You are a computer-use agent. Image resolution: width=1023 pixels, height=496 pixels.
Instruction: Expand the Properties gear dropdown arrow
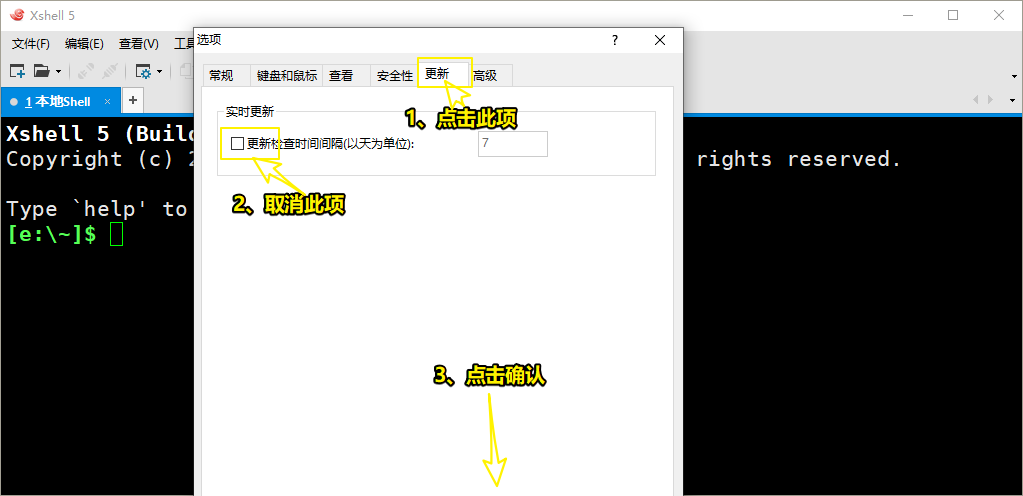point(159,71)
